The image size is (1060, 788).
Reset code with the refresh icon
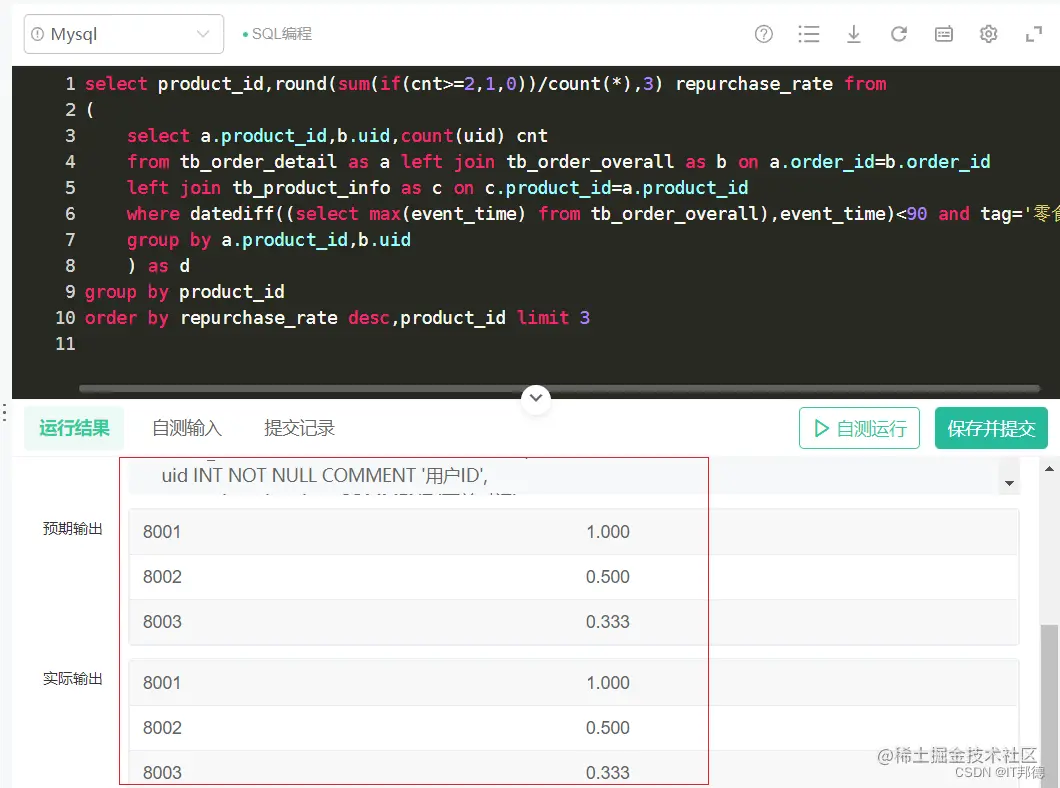pyautogui.click(x=898, y=34)
